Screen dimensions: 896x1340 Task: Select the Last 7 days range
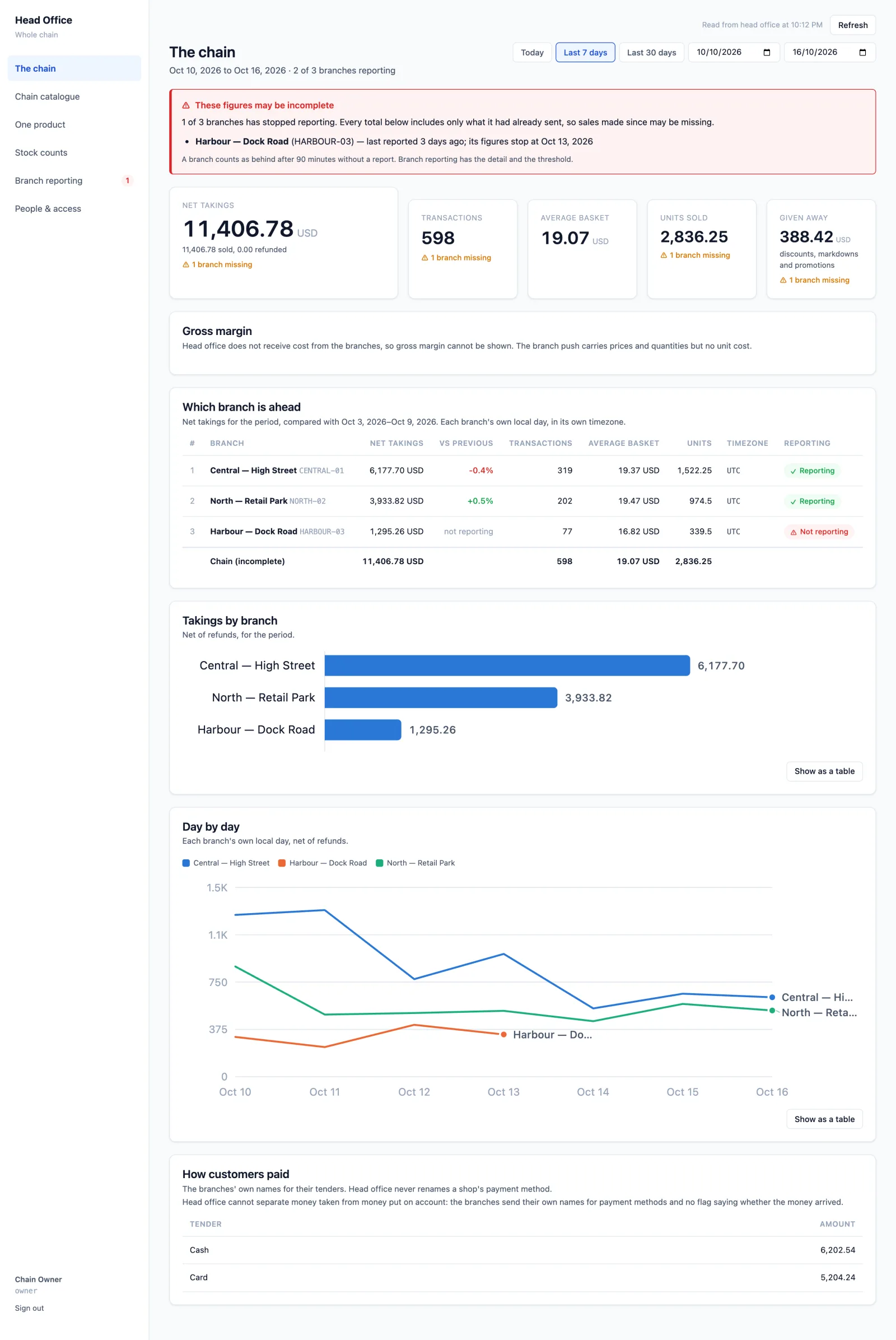click(585, 53)
